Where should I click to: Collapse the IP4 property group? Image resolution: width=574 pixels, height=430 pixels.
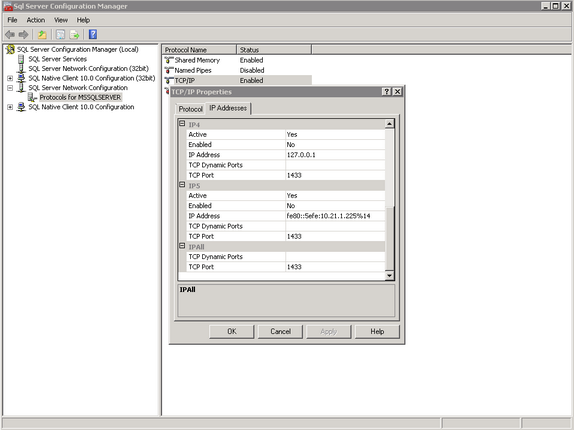click(182, 124)
